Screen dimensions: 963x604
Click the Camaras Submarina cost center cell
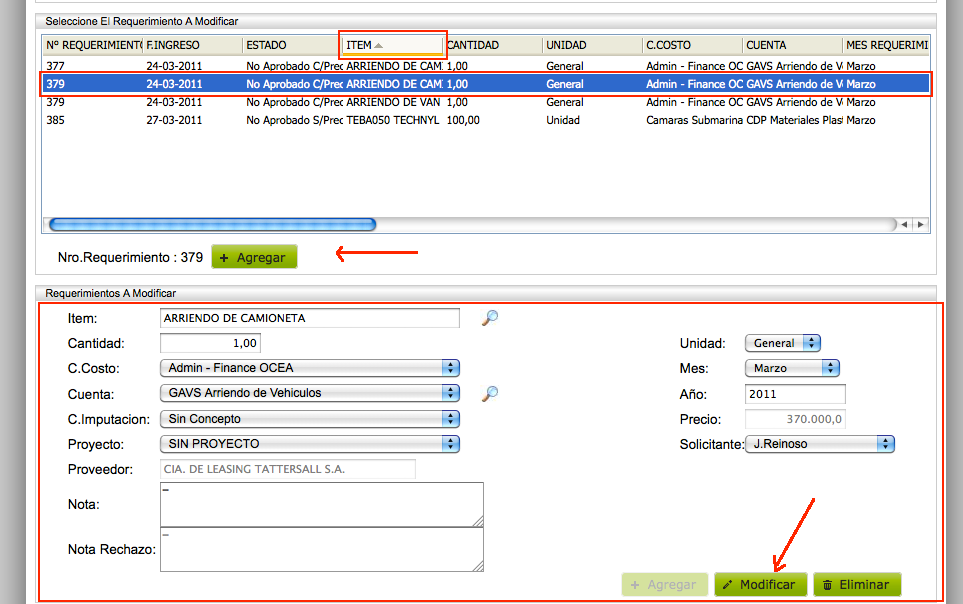pos(694,120)
